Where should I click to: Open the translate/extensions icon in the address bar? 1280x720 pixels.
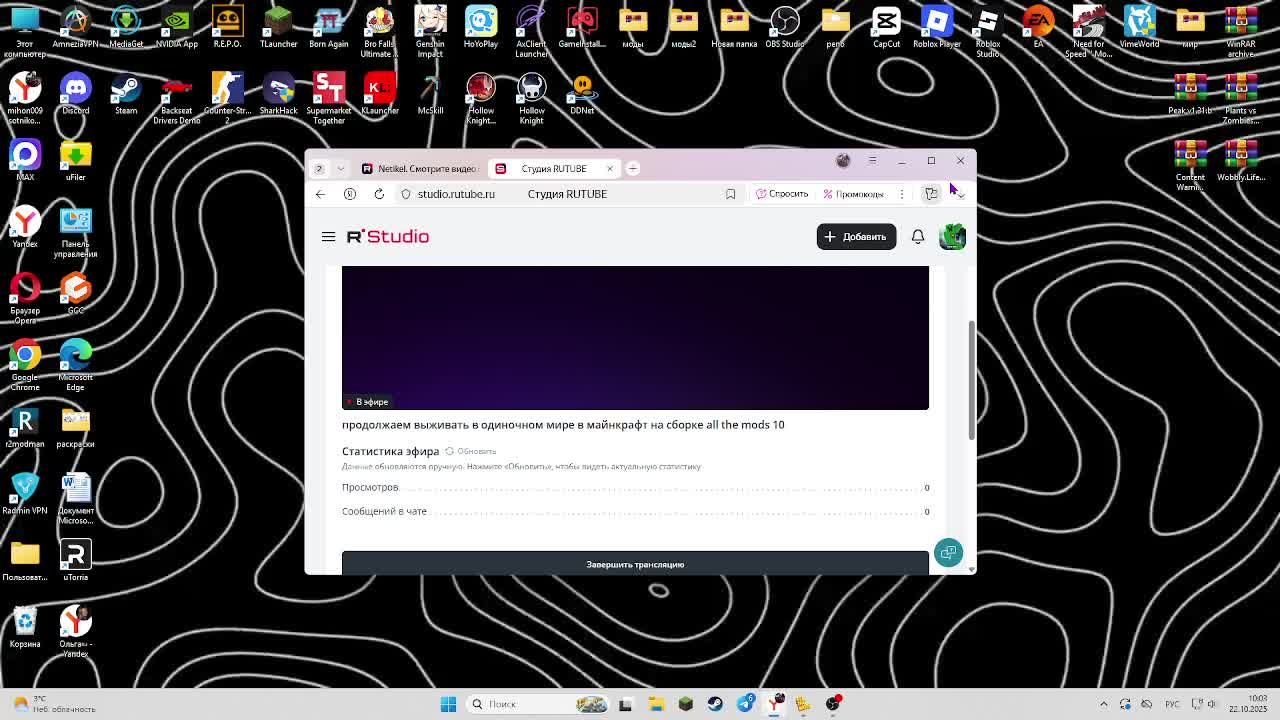click(x=931, y=194)
